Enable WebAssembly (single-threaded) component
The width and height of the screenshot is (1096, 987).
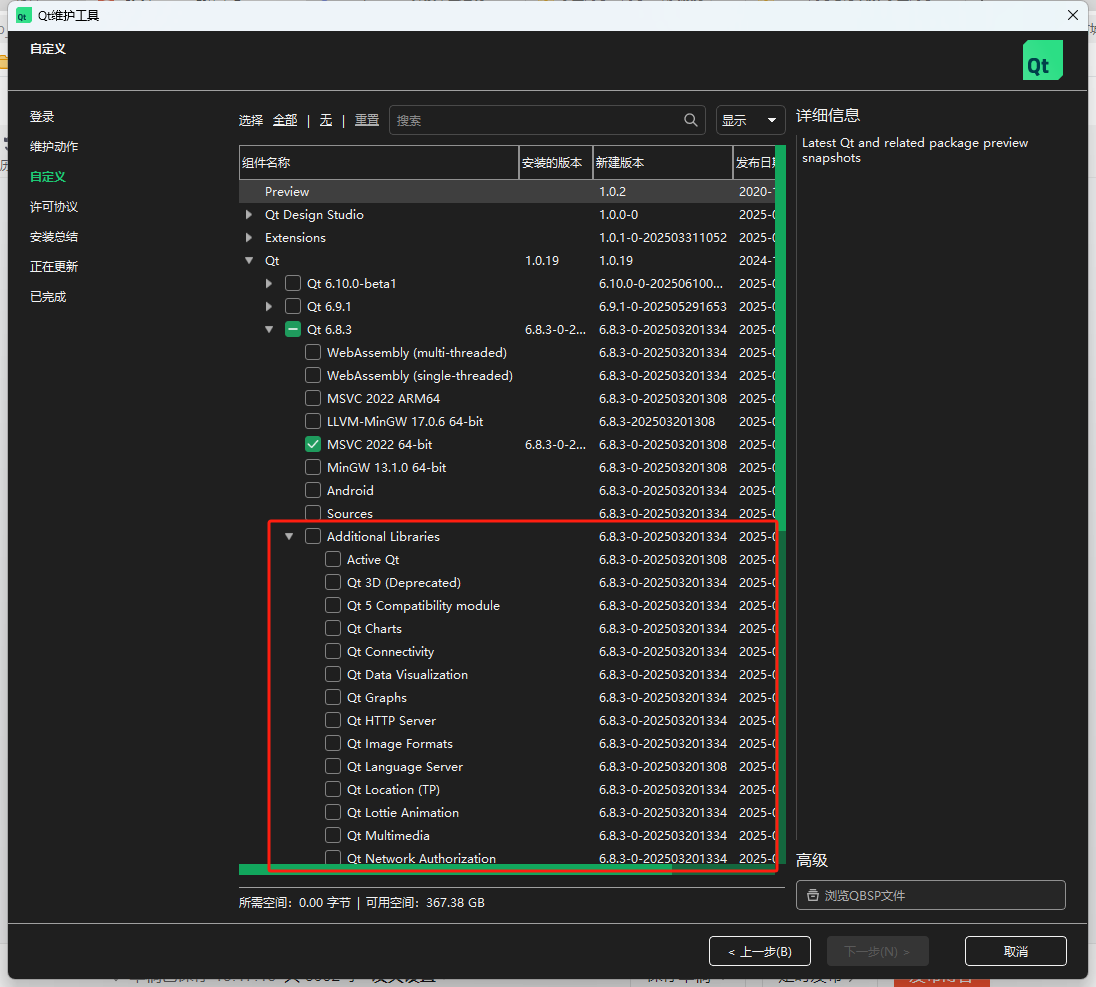click(x=313, y=375)
